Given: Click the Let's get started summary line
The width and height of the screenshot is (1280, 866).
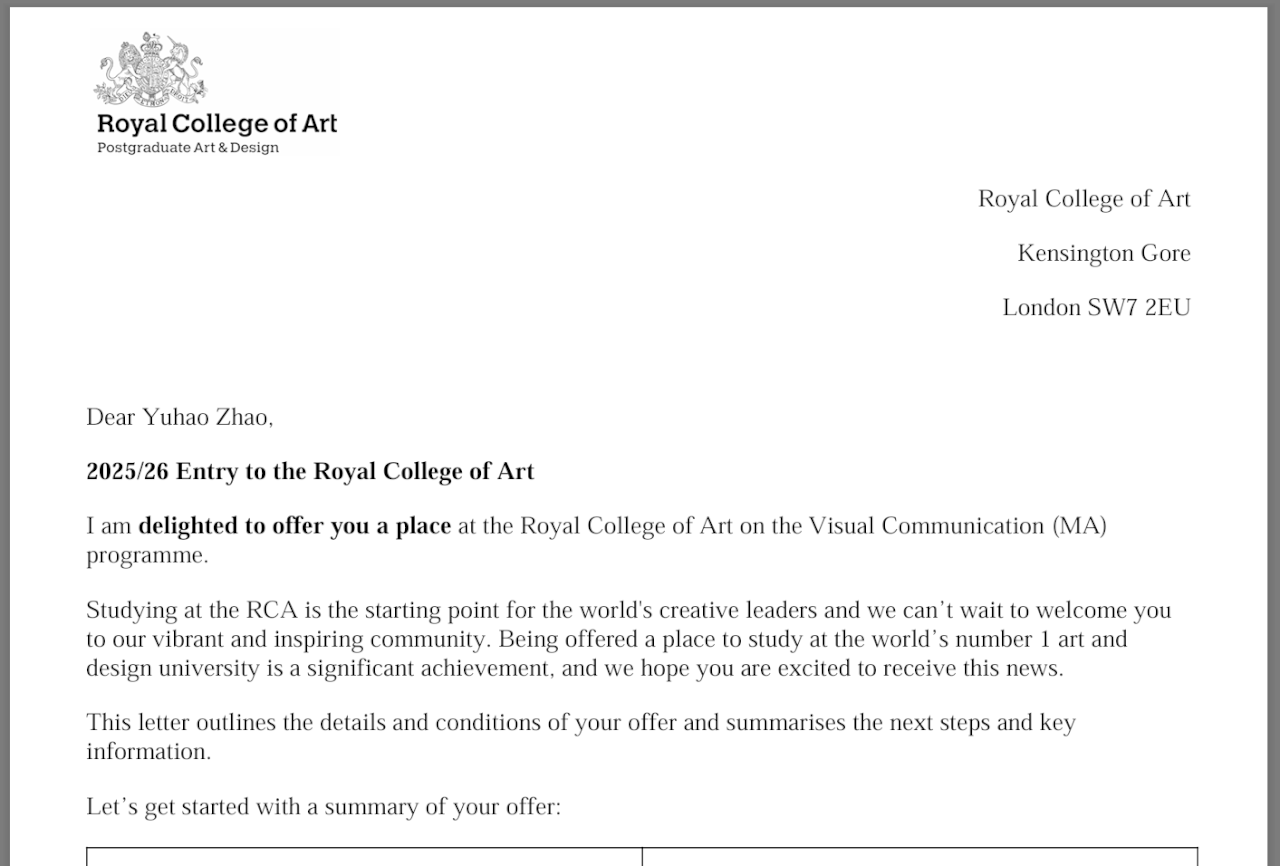Looking at the screenshot, I should (x=323, y=806).
